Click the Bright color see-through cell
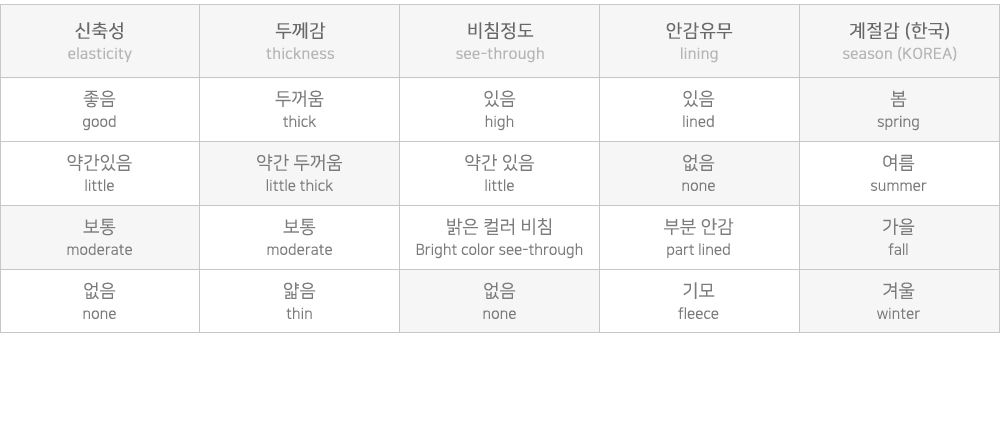This screenshot has height=433, width=1000. (x=499, y=237)
